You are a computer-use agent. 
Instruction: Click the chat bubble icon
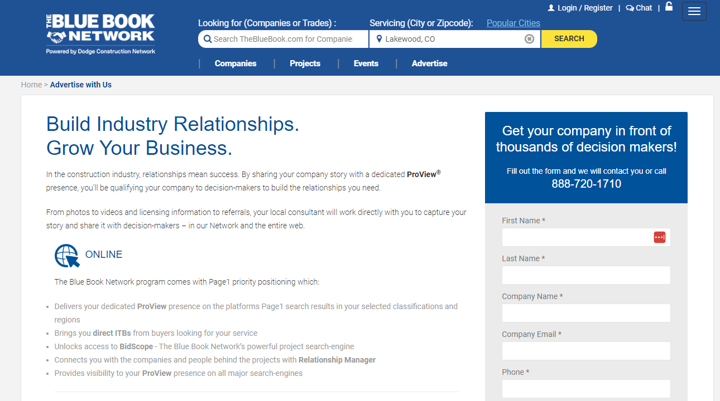[x=630, y=8]
